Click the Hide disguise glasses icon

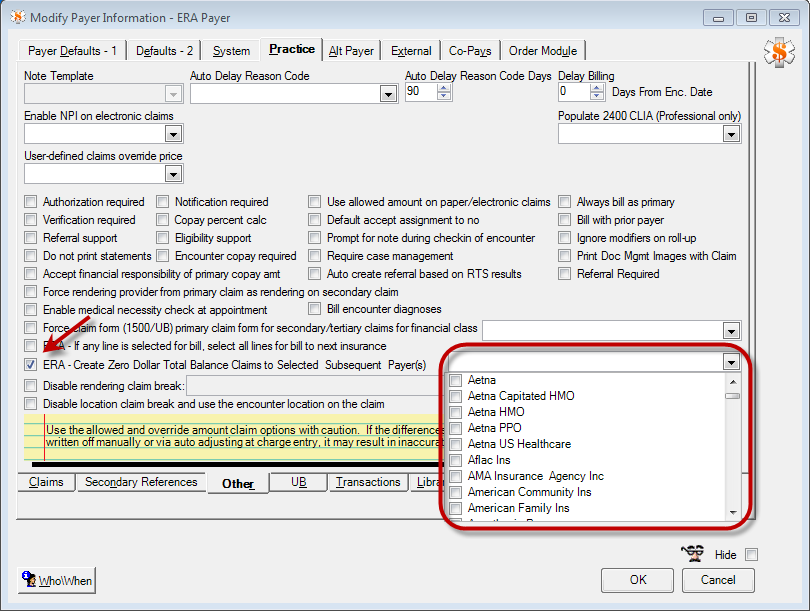point(693,554)
